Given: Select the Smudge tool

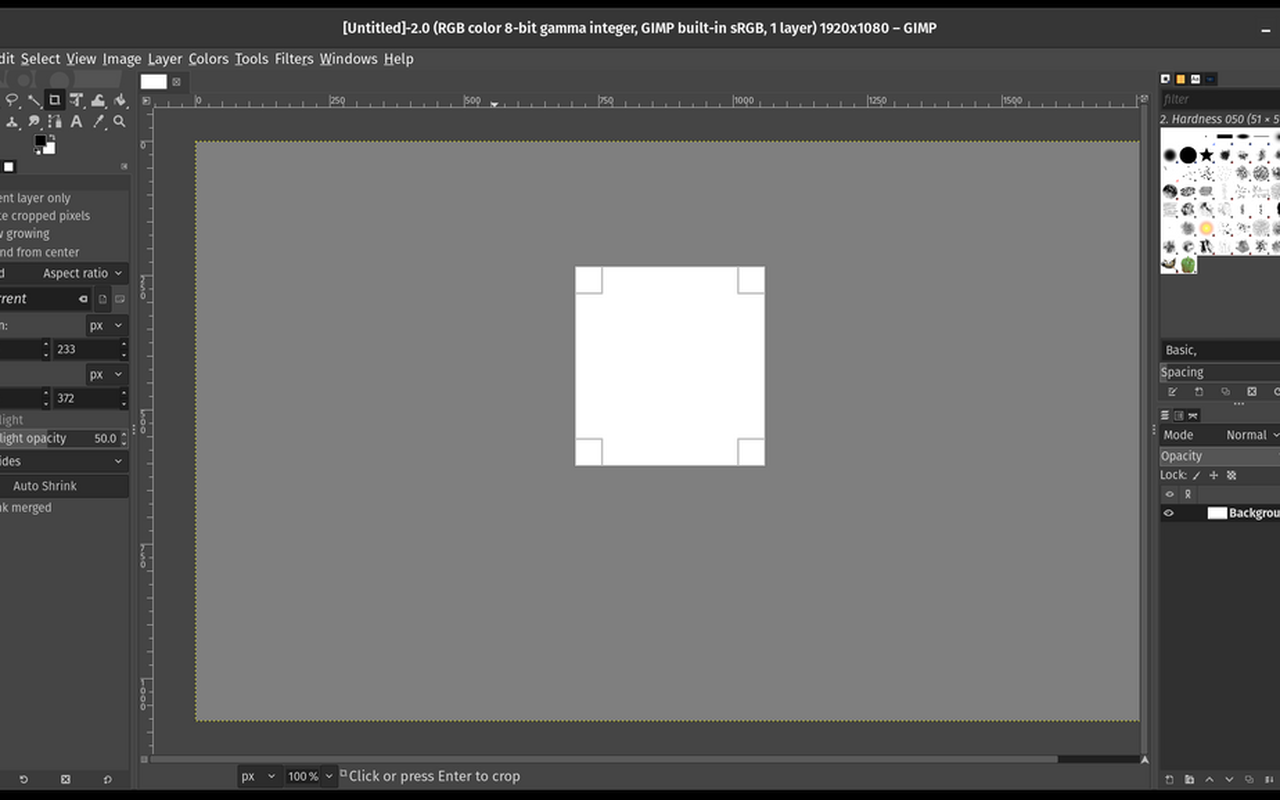Looking at the screenshot, I should point(34,121).
